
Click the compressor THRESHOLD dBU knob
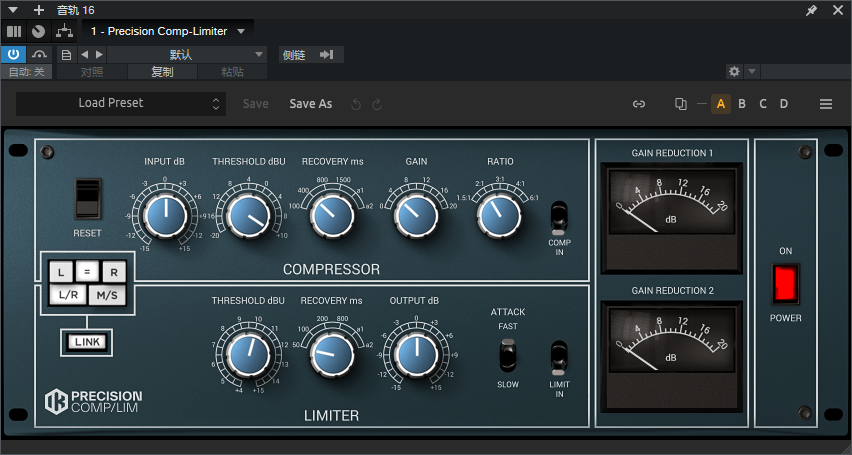249,216
